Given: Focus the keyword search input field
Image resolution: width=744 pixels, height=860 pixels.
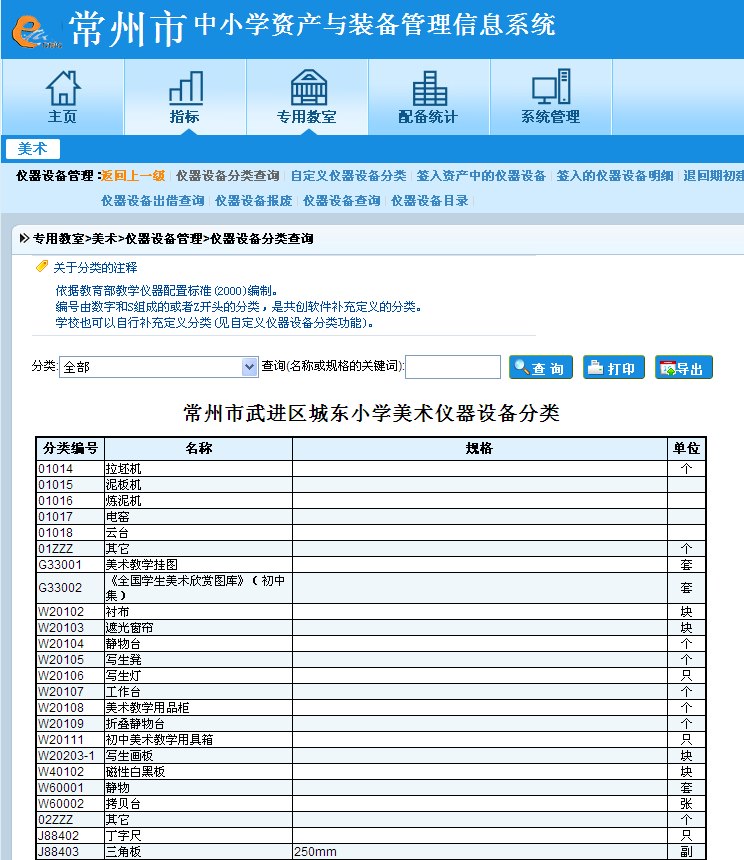Looking at the screenshot, I should pyautogui.click(x=452, y=367).
